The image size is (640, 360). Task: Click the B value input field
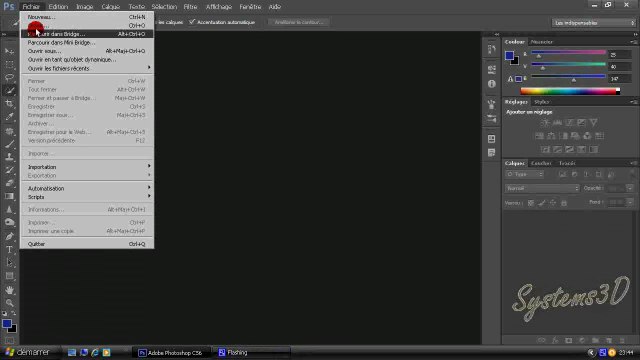[620, 78]
